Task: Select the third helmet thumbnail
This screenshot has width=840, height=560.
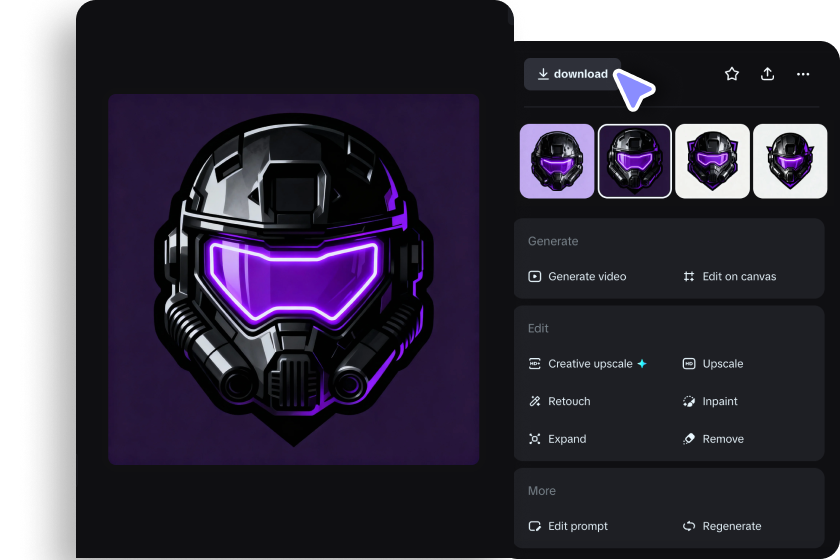Action: click(x=712, y=161)
